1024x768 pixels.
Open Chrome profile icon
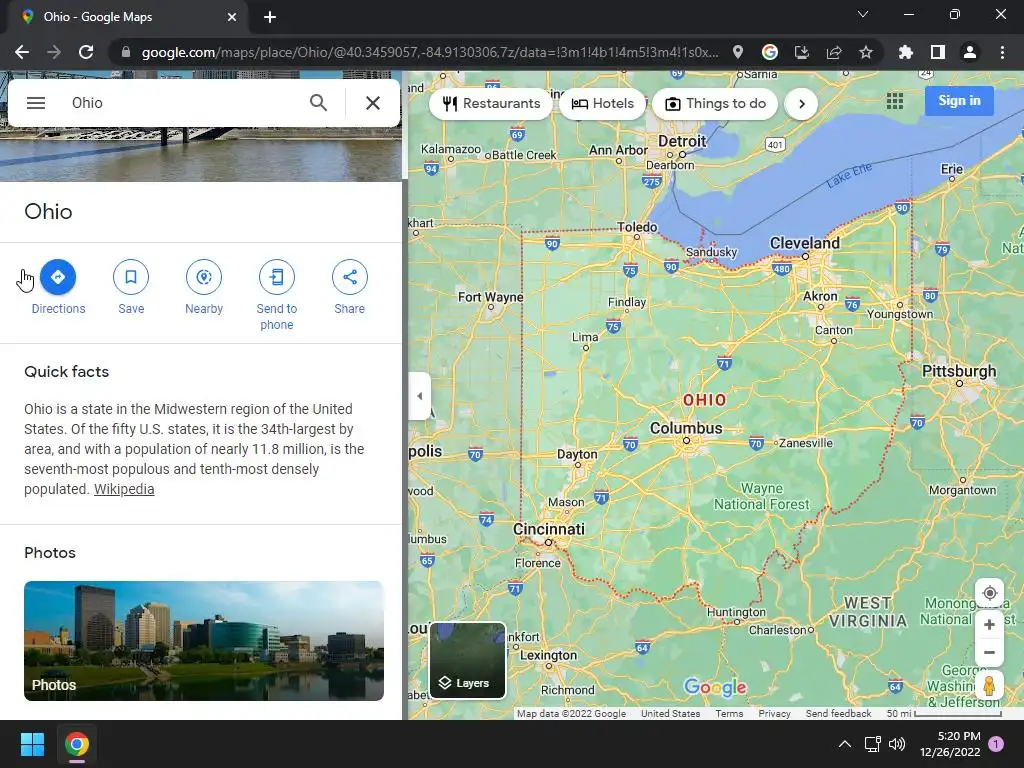[970, 52]
